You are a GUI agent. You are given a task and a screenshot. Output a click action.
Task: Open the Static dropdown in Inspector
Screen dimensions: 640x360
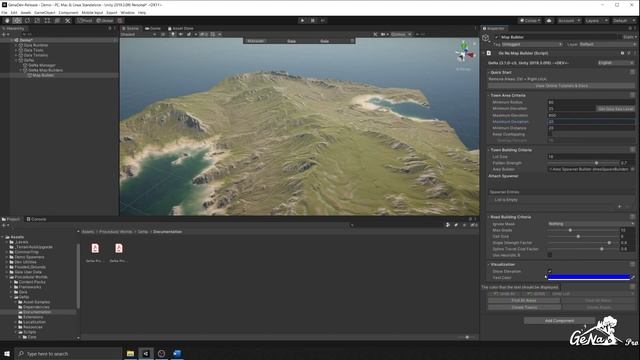coord(629,37)
